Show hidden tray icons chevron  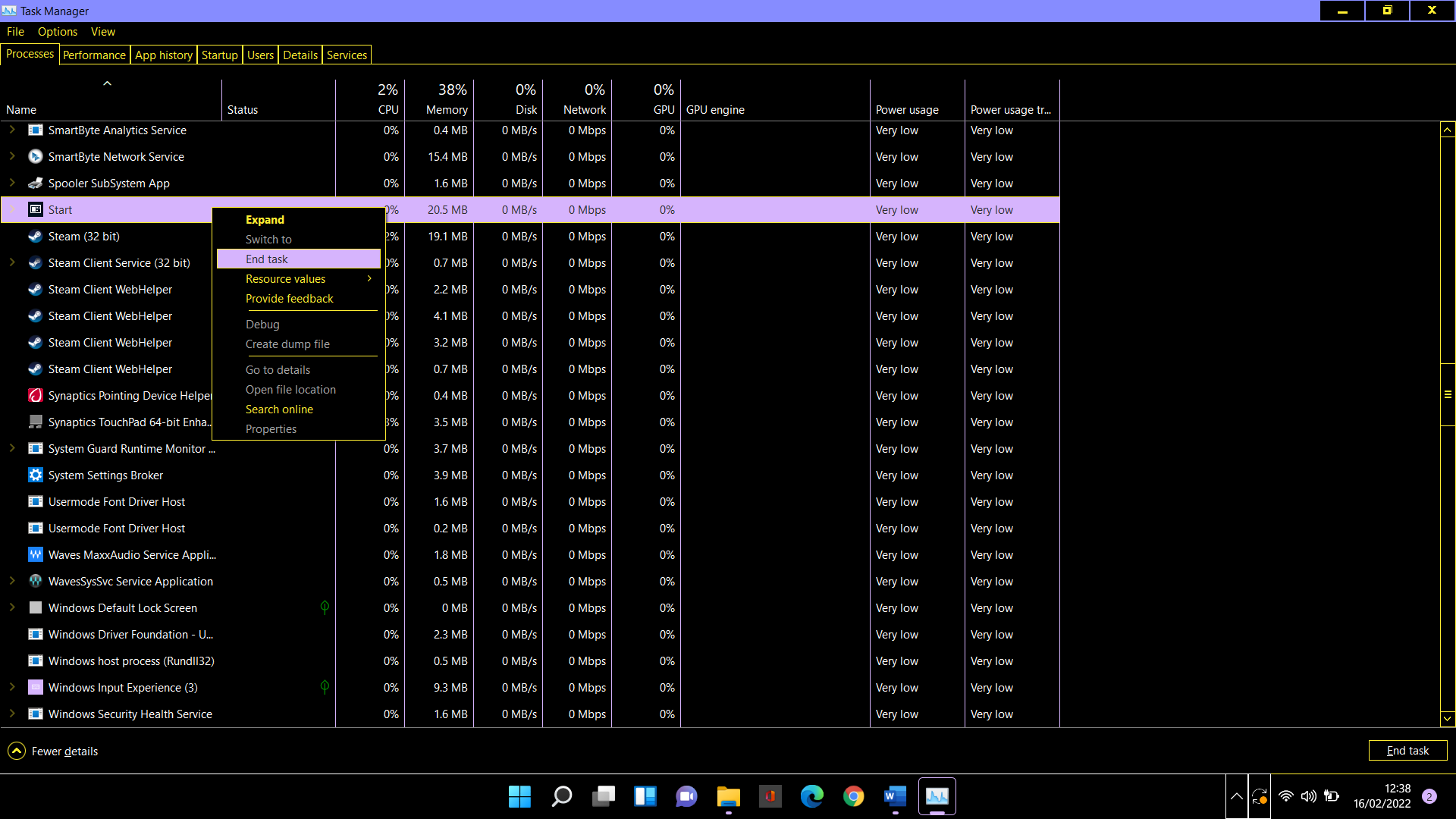pos(1236,796)
